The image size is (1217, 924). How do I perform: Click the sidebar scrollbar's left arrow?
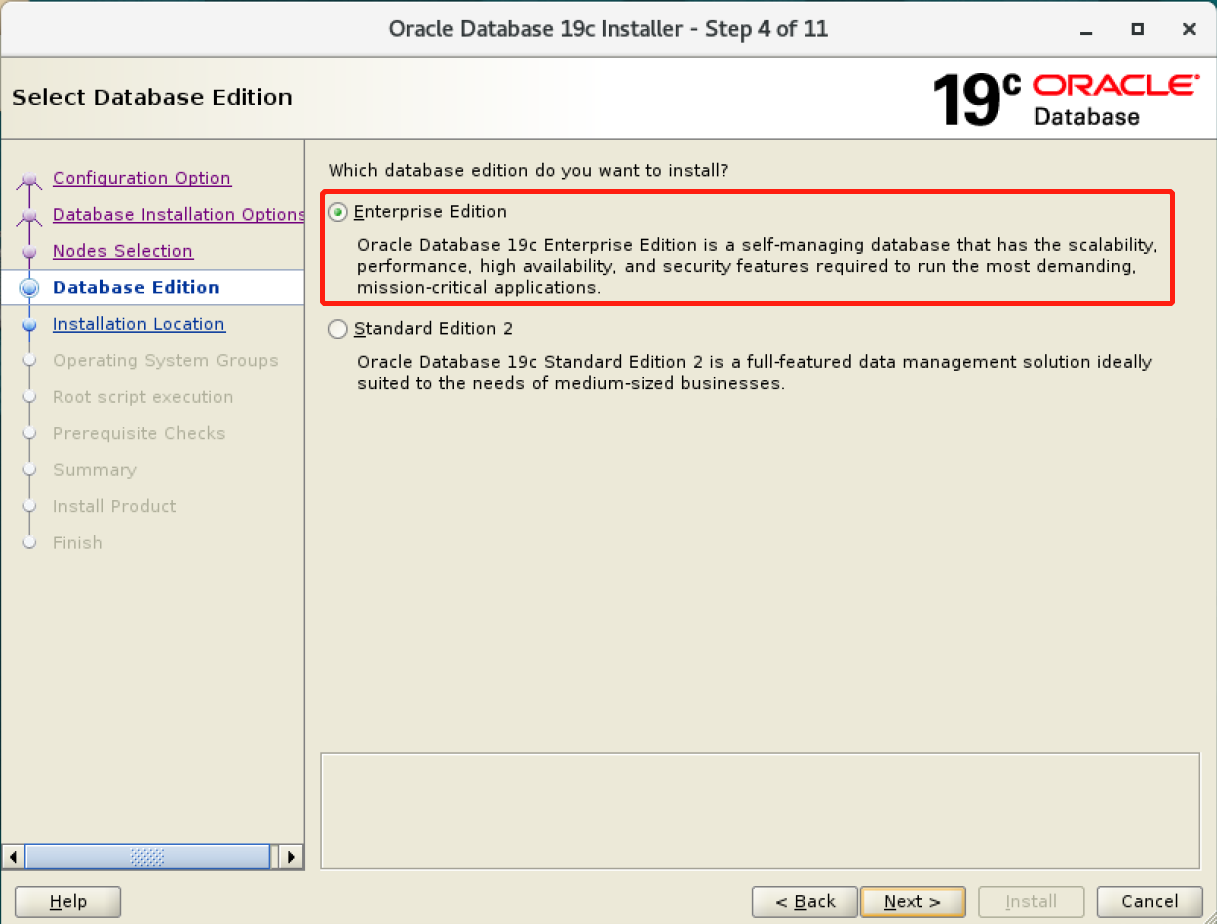click(x=13, y=857)
